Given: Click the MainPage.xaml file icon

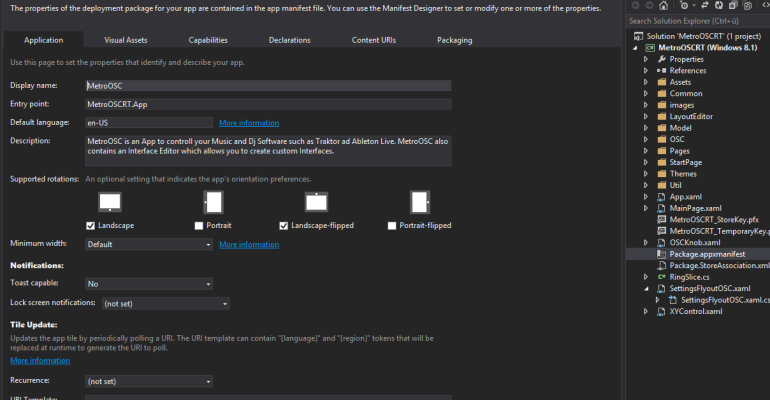Looking at the screenshot, I should 661,208.
